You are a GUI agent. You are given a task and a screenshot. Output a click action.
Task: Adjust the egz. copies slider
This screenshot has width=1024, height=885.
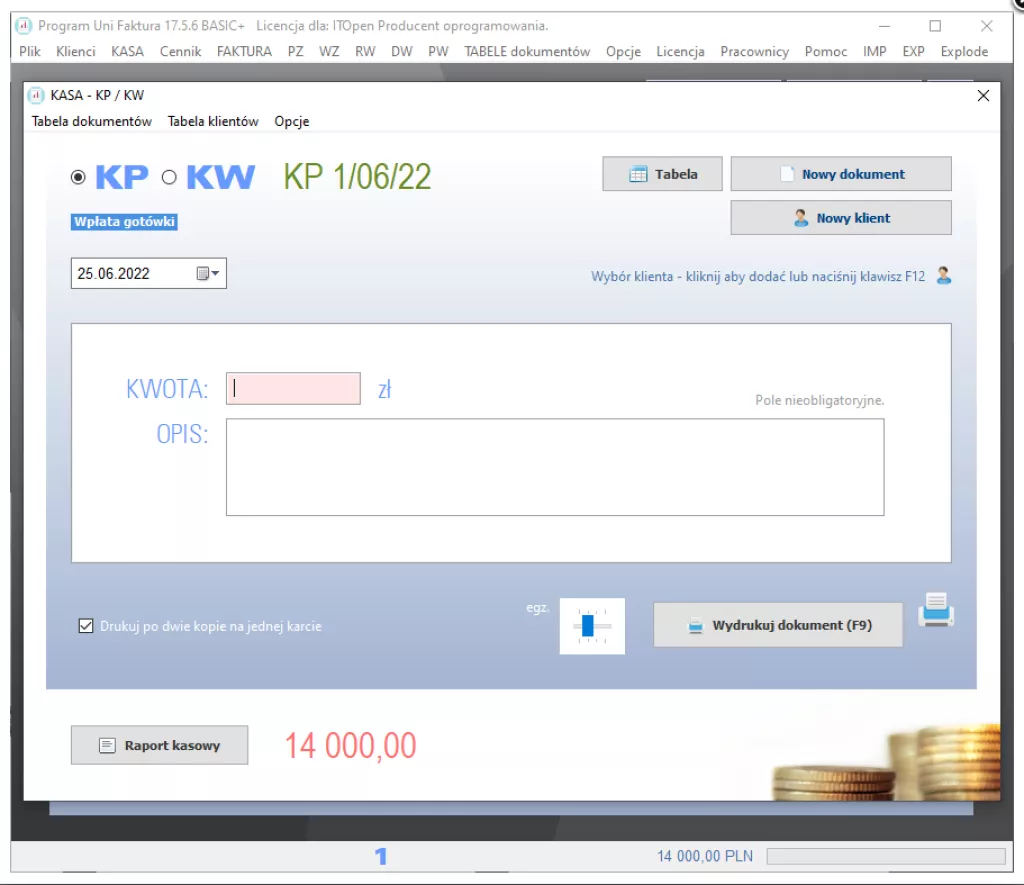pyautogui.click(x=592, y=626)
